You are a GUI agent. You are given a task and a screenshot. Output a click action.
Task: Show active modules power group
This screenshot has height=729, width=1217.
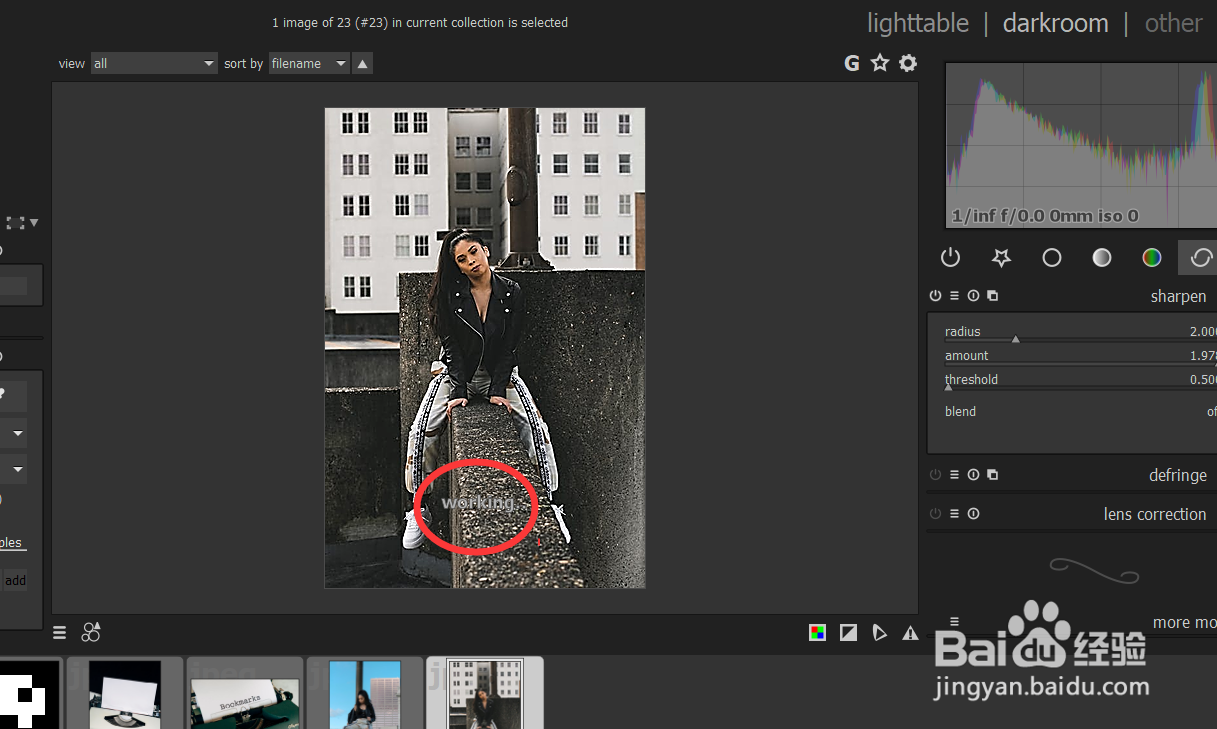click(950, 258)
